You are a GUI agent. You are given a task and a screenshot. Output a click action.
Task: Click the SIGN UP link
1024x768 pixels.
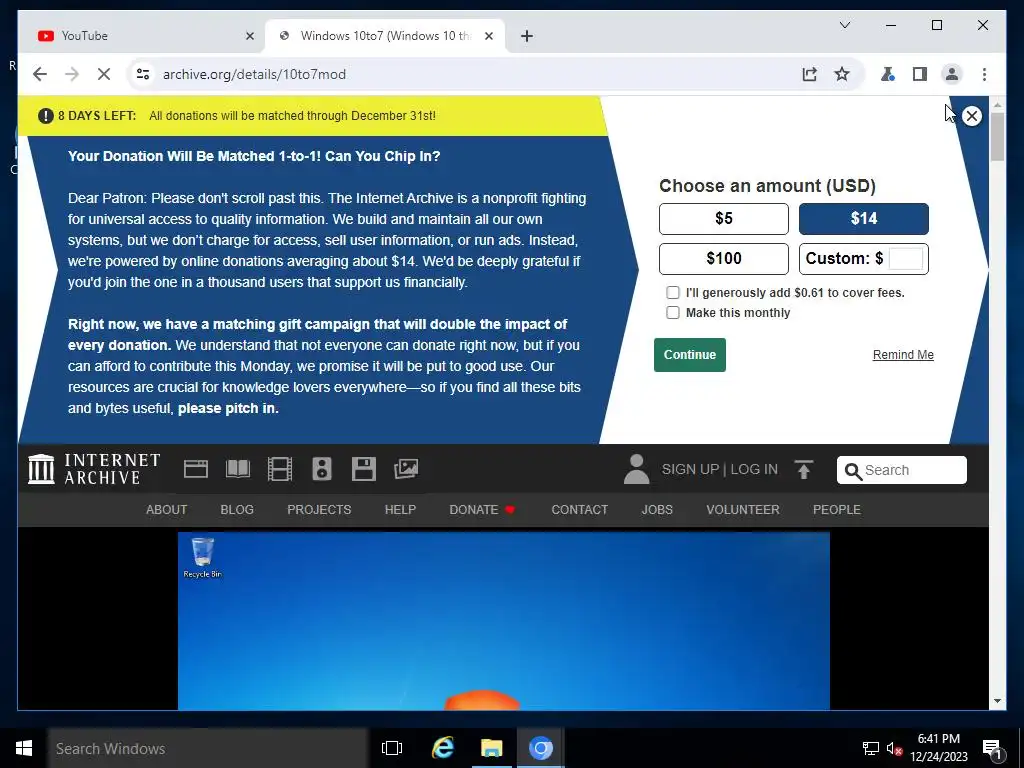690,470
